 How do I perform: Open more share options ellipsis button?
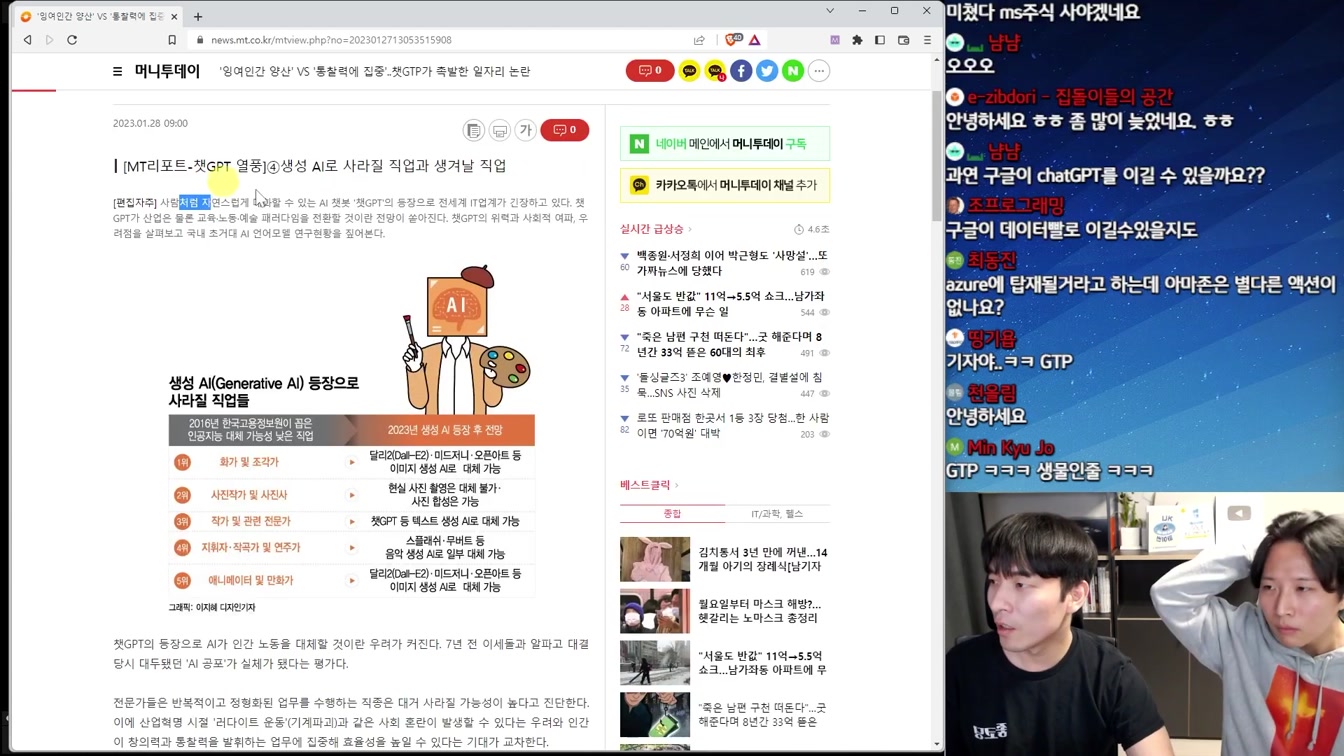pos(819,71)
